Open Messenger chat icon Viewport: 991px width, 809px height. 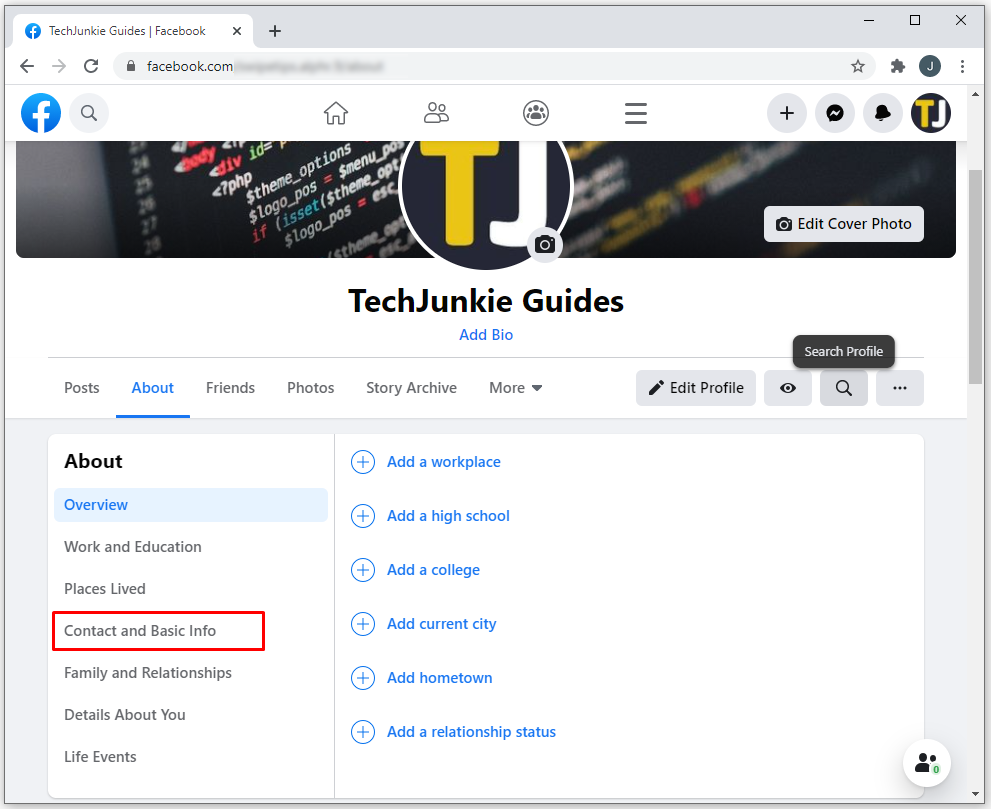(834, 113)
